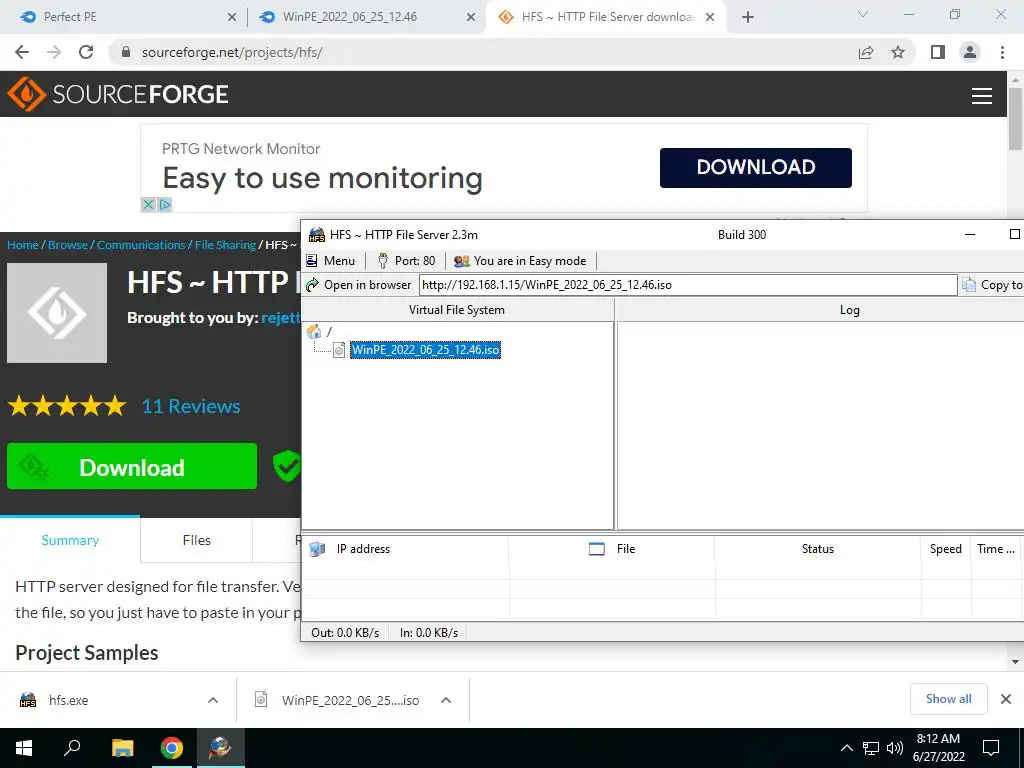Click the five-star rating

point(67,406)
